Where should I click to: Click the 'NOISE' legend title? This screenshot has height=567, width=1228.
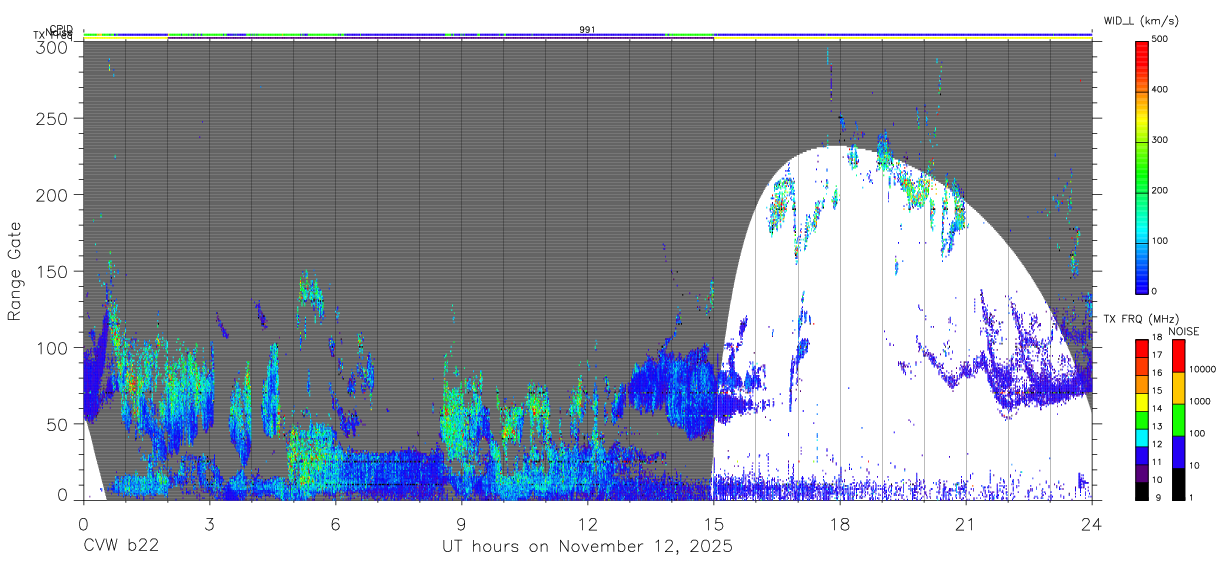(x=1183, y=331)
